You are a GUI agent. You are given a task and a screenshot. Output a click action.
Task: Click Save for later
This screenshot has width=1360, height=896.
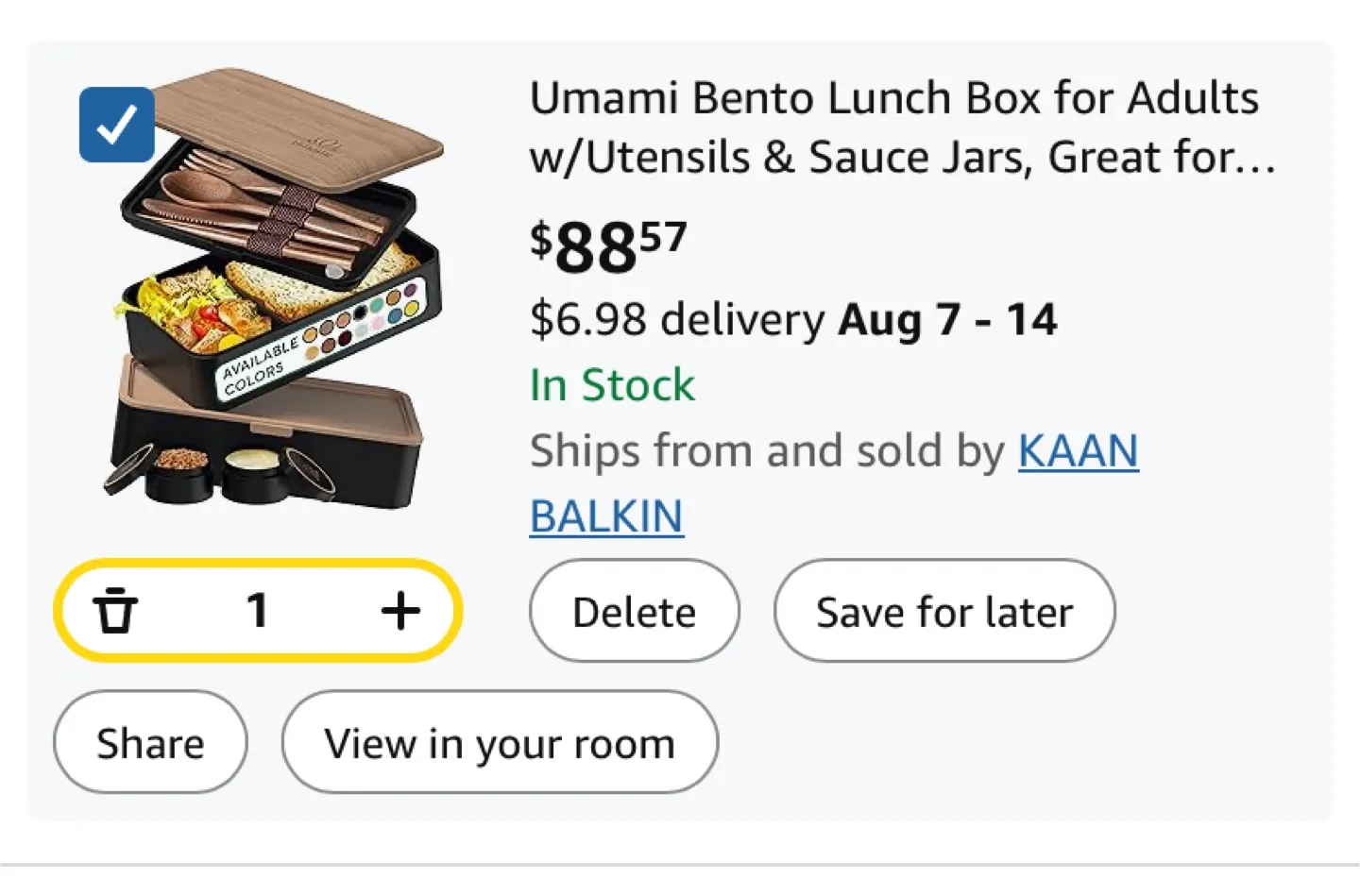click(944, 611)
